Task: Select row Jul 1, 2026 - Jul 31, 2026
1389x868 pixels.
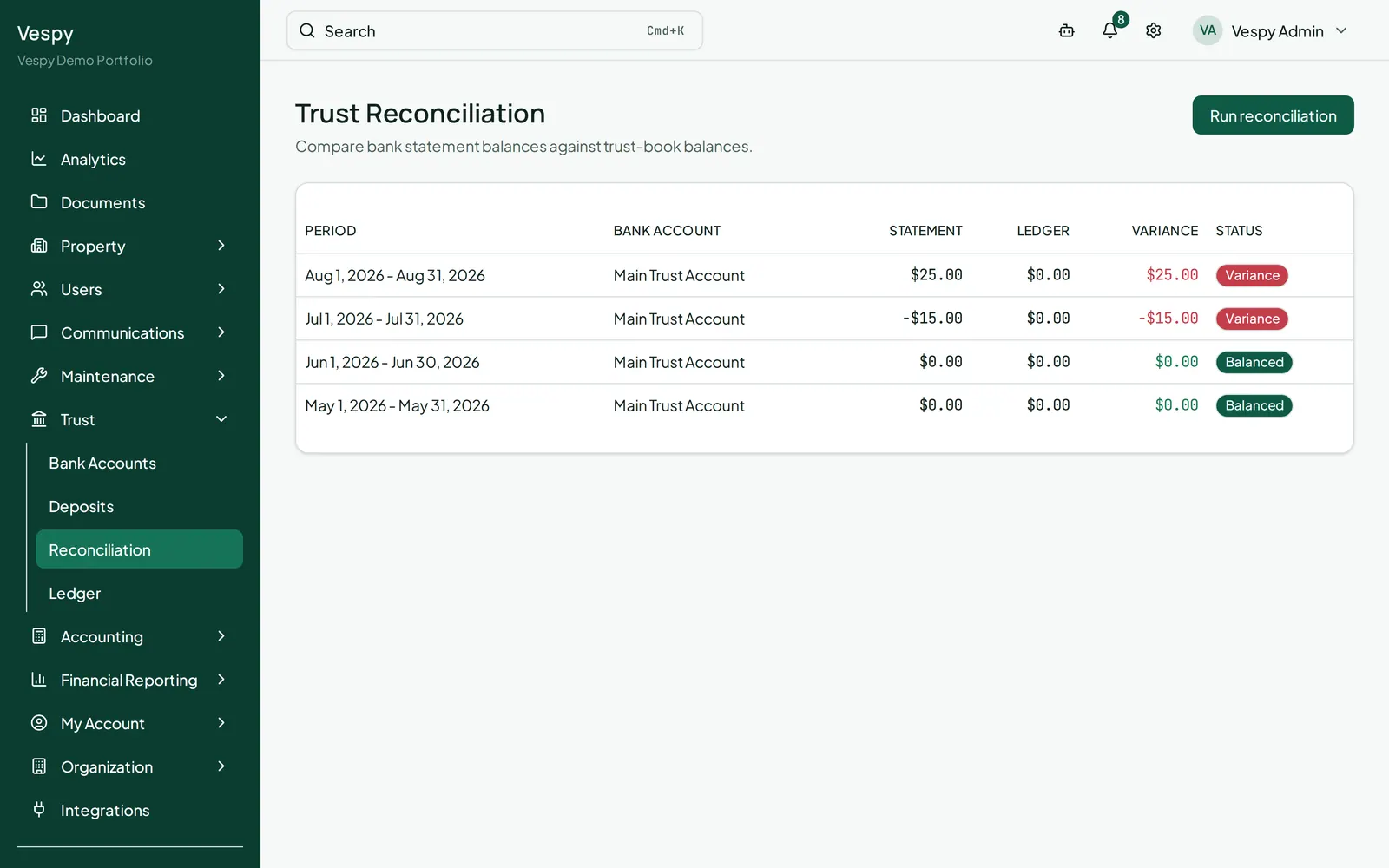Action: [824, 319]
